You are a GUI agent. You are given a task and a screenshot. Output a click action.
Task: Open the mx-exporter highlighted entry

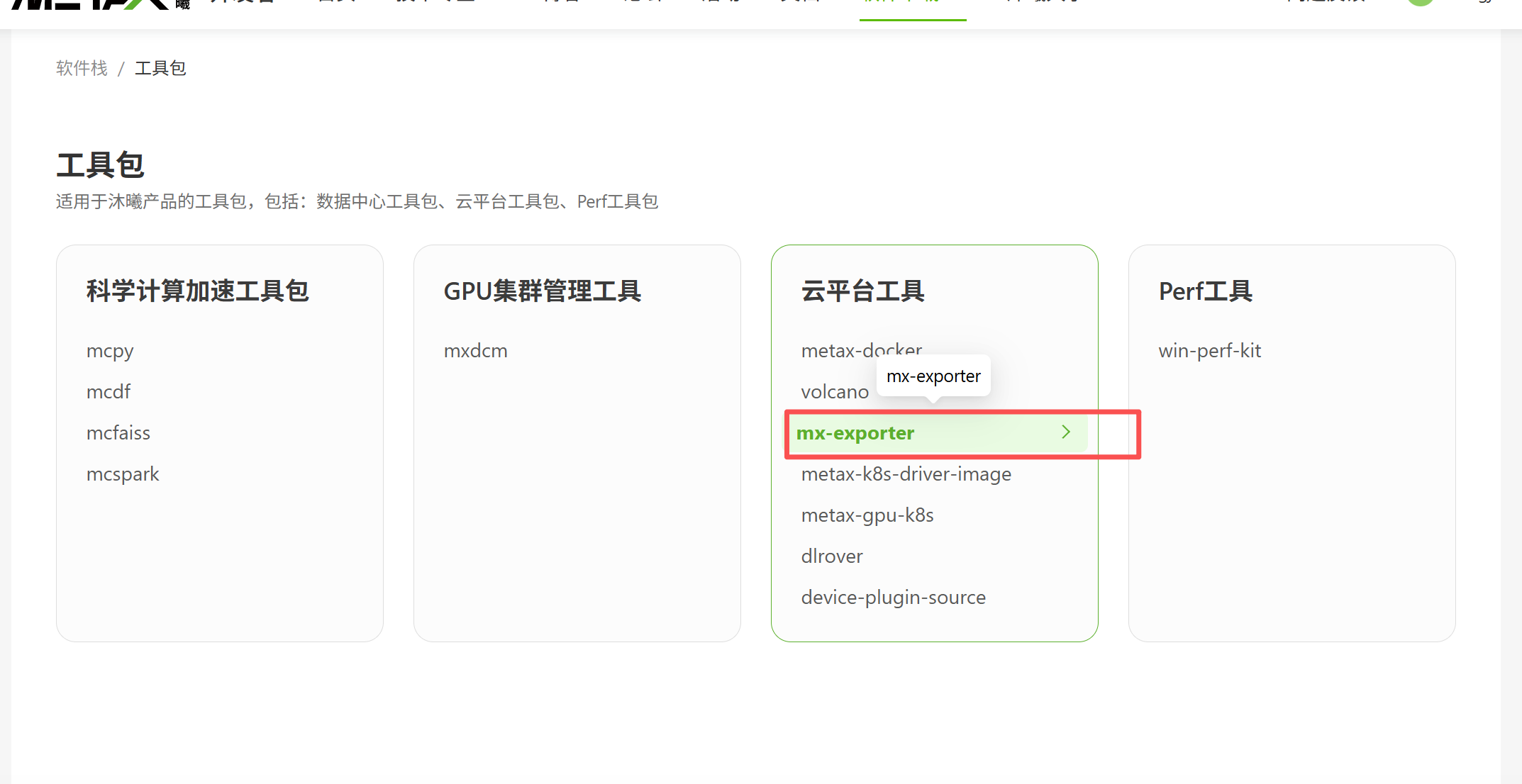[x=855, y=433]
